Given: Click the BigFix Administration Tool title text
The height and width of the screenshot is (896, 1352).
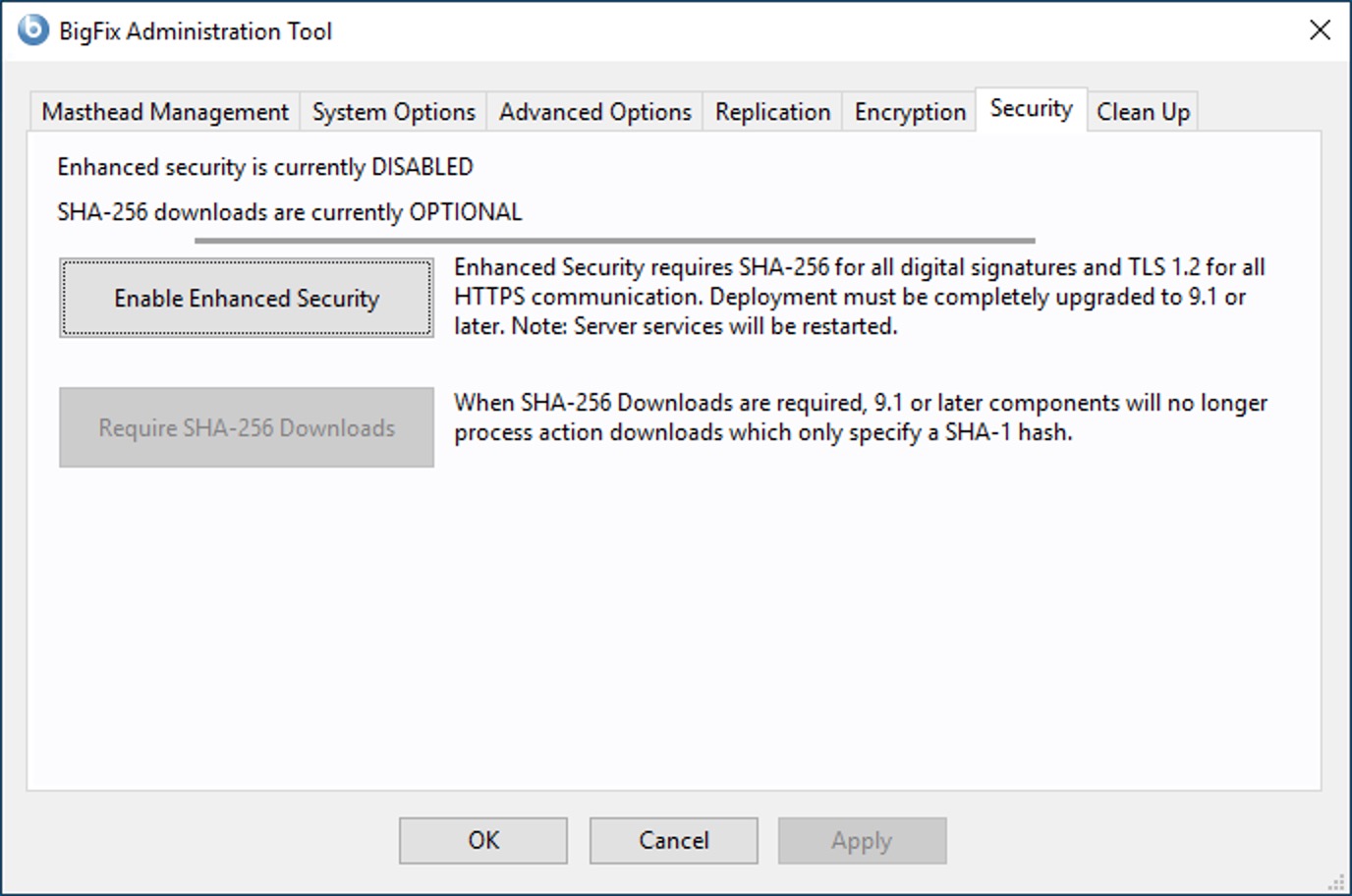Looking at the screenshot, I should tap(196, 31).
